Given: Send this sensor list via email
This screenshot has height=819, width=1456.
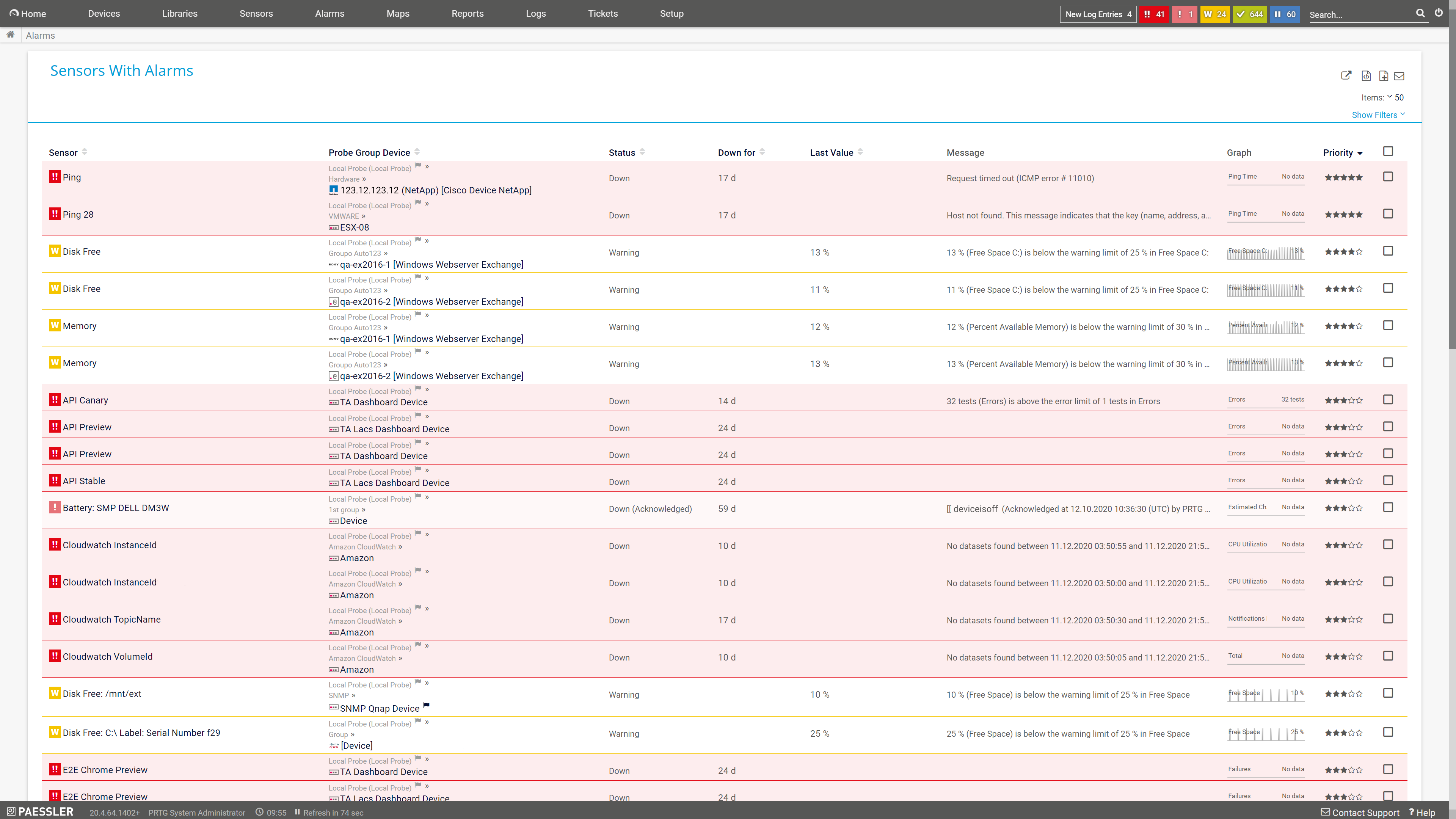Looking at the screenshot, I should tap(1400, 76).
